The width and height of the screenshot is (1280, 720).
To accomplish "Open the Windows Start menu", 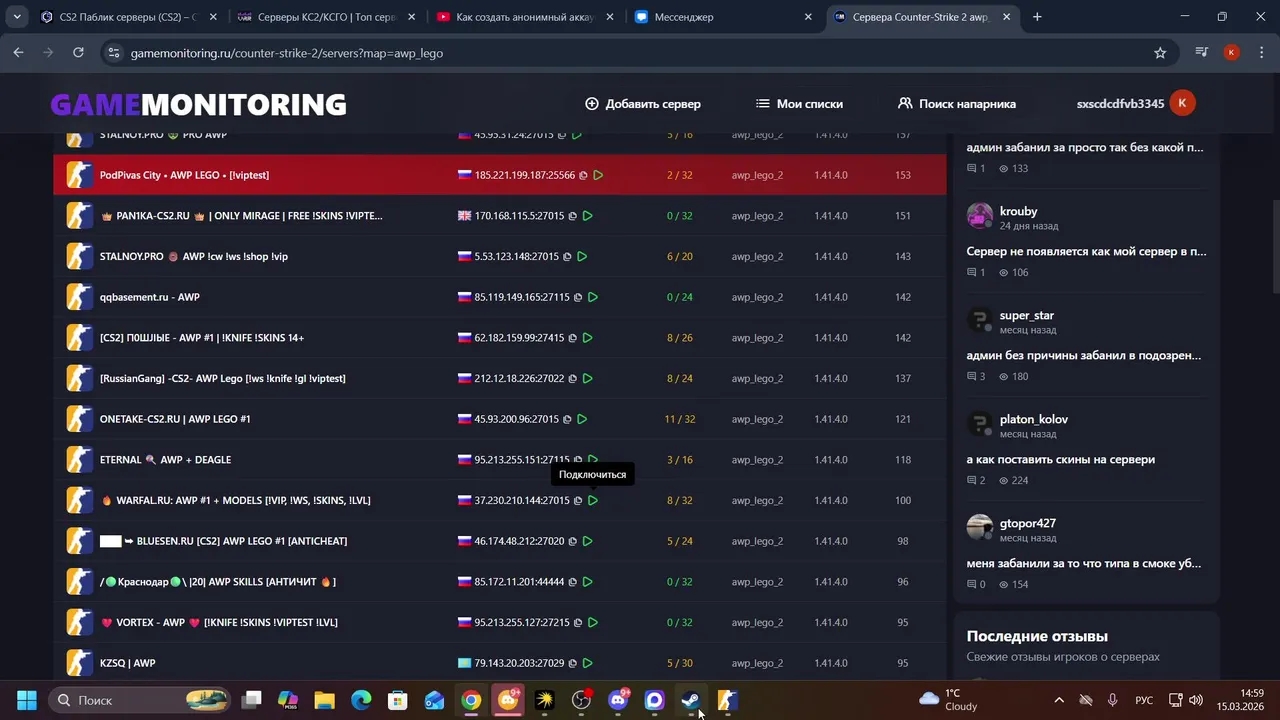I will coord(27,700).
